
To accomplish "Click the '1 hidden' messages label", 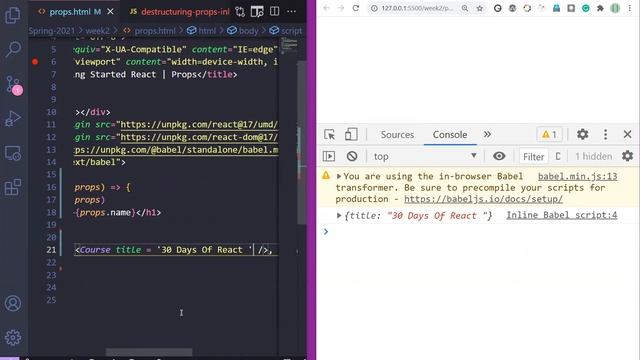I will (593, 156).
